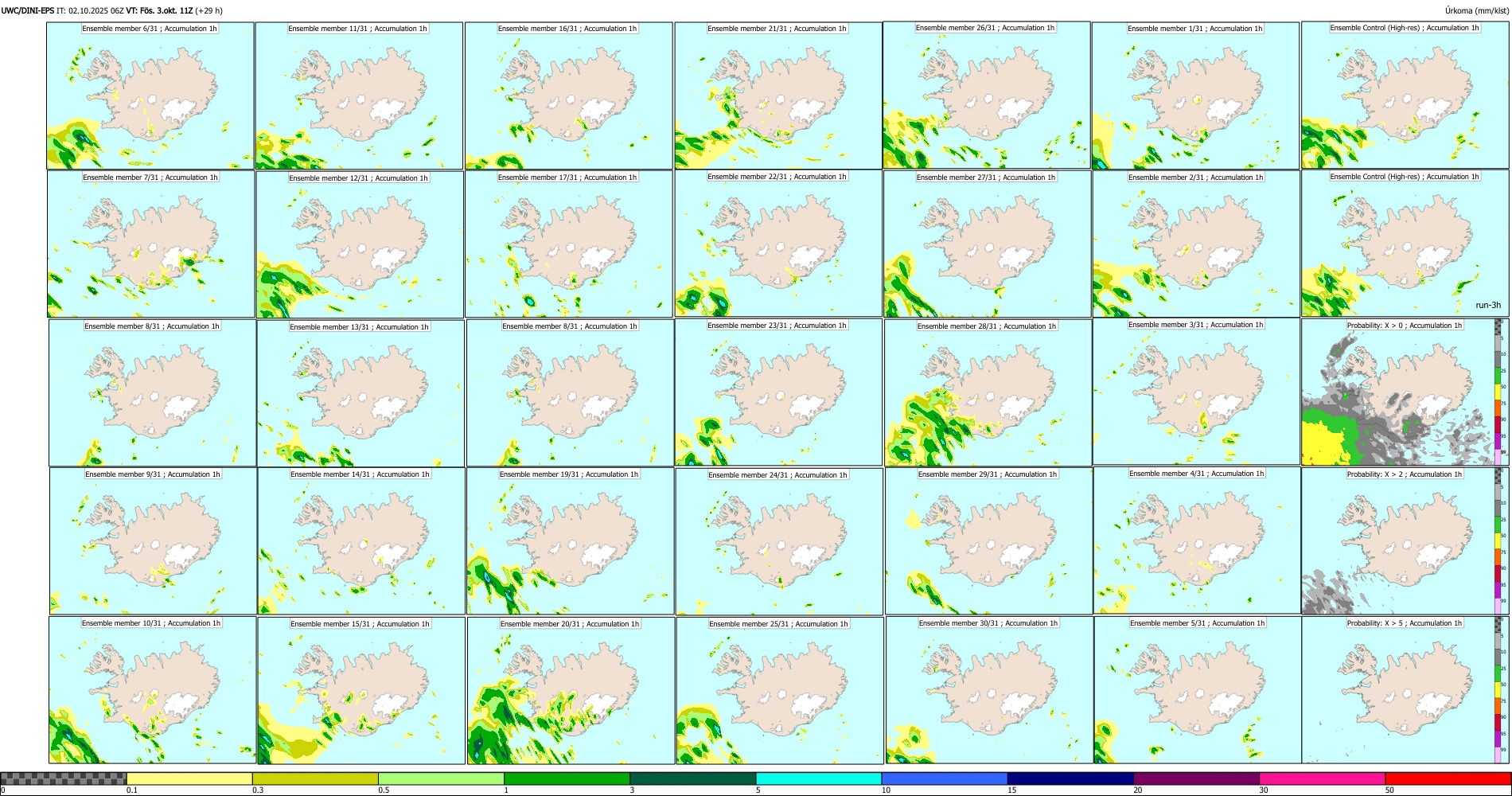Click the 'Ensemble member 9/31 ; Accumulation 1h' title

153,474
